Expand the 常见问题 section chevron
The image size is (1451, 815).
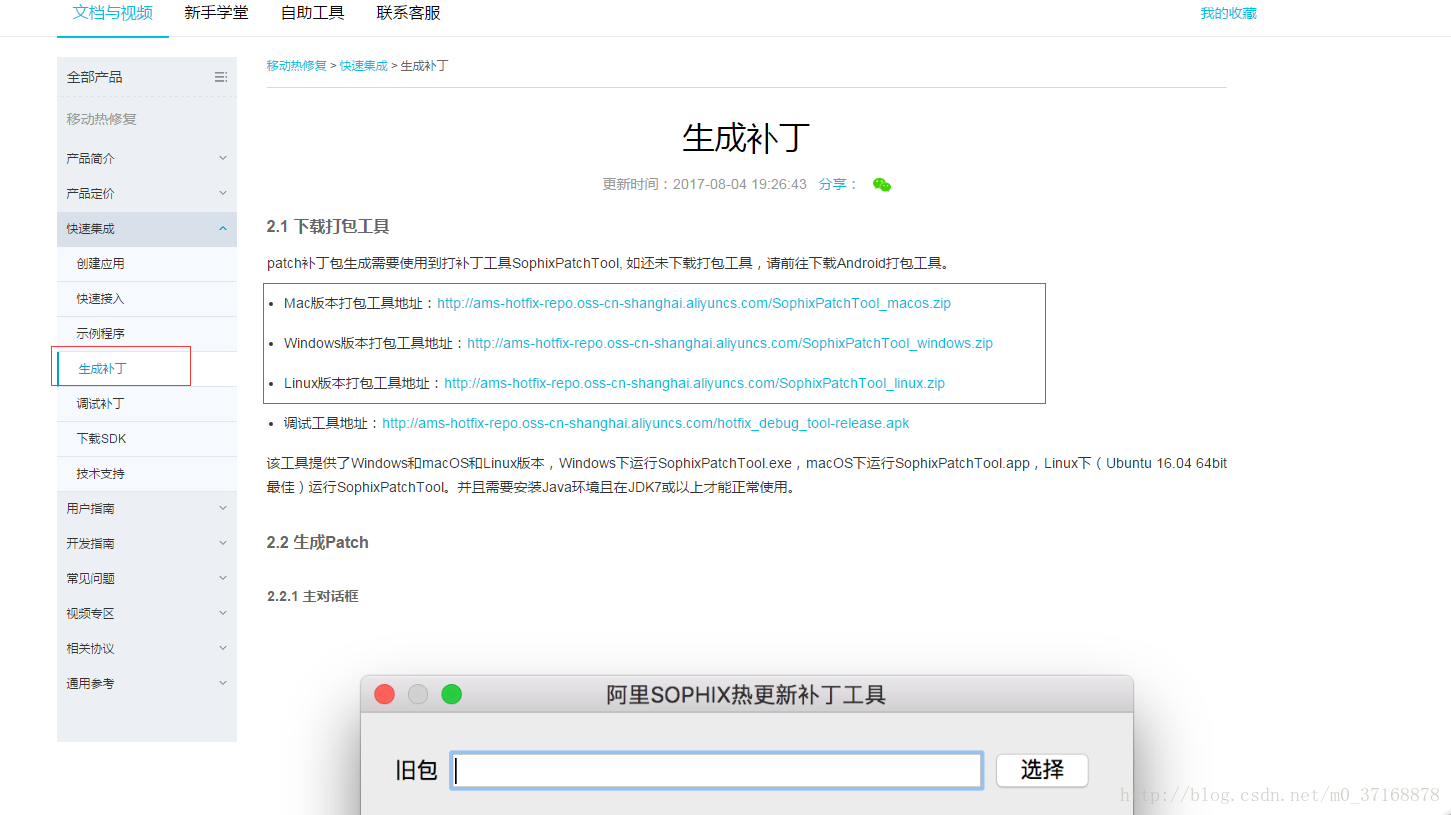223,578
